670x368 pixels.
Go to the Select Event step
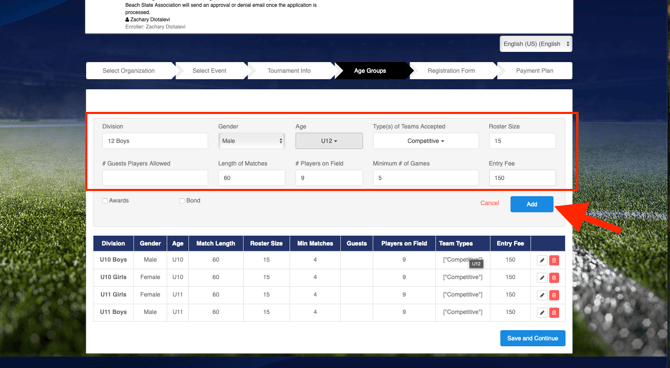pos(209,71)
